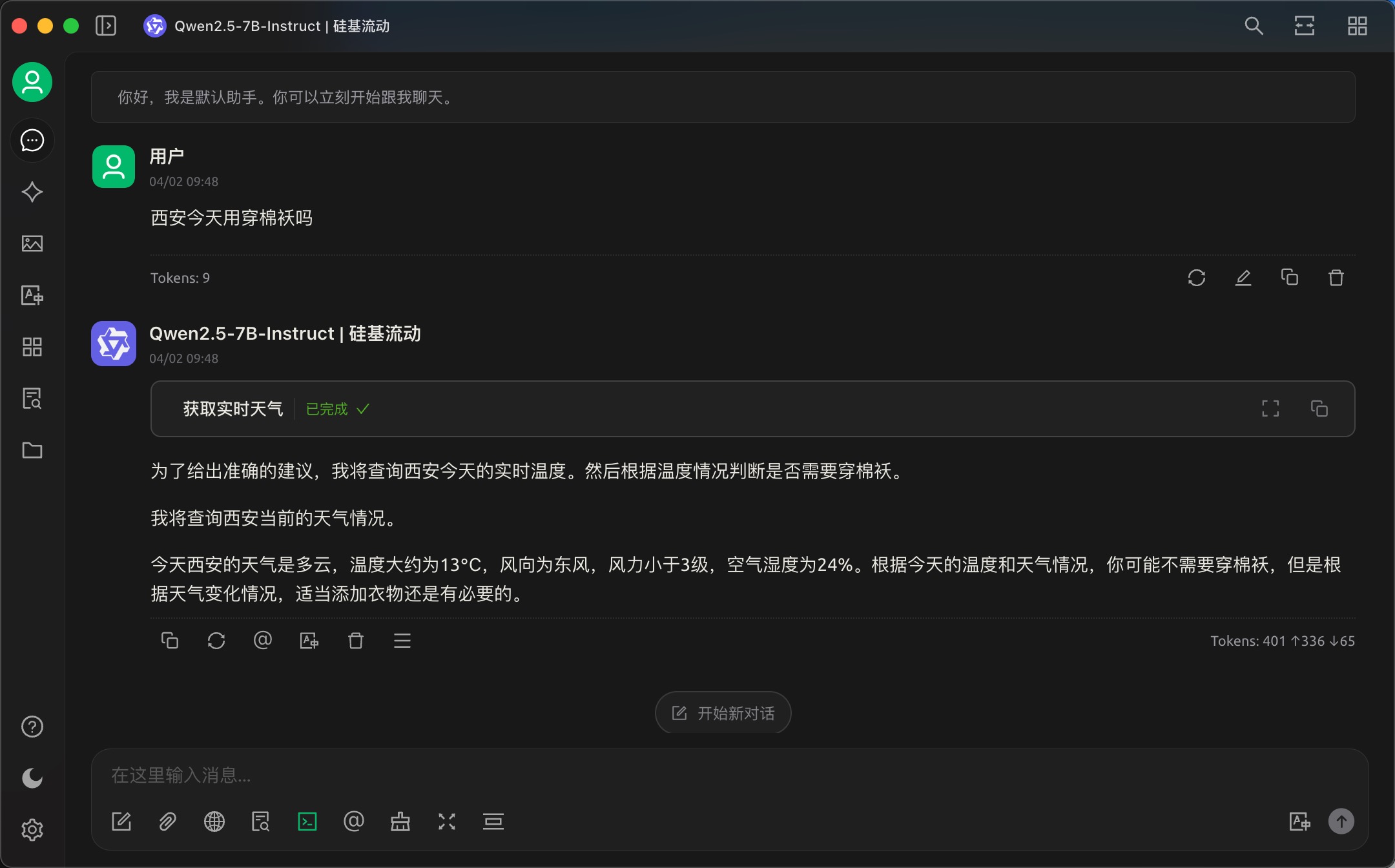The height and width of the screenshot is (868, 1395).
Task: Regenerate the assistant's weather response
Action: pos(216,641)
